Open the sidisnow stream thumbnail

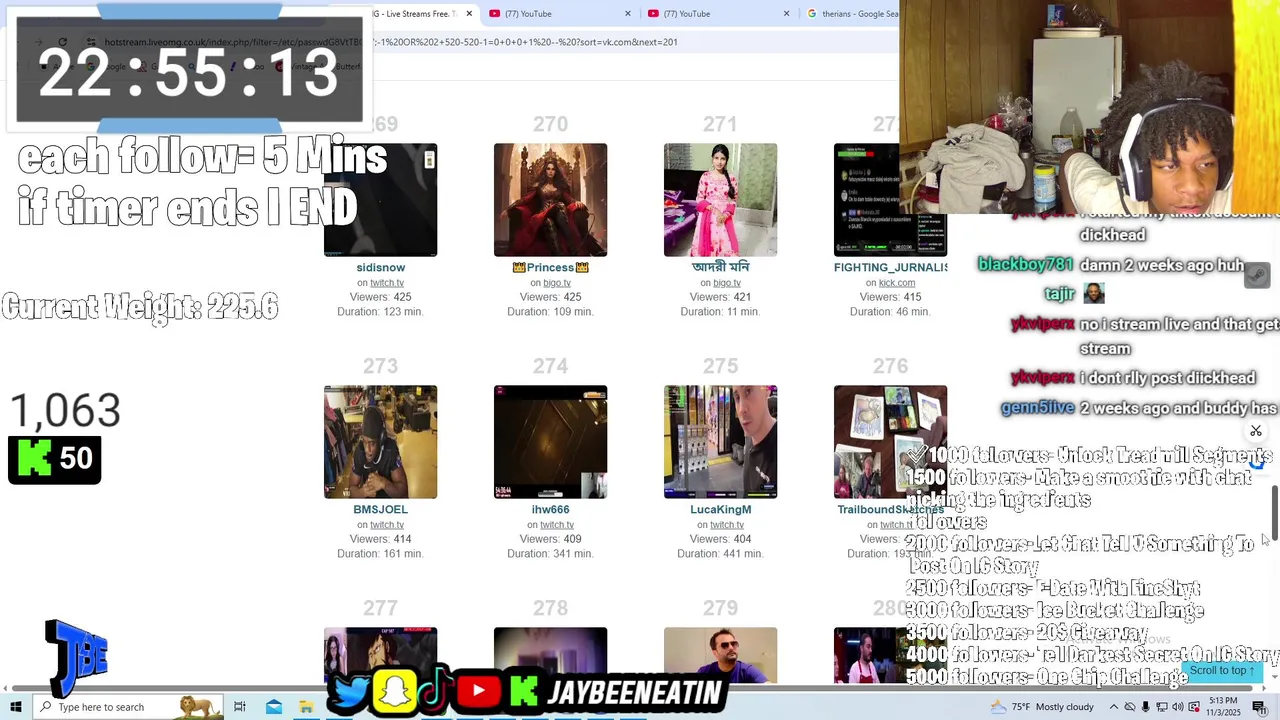point(381,200)
